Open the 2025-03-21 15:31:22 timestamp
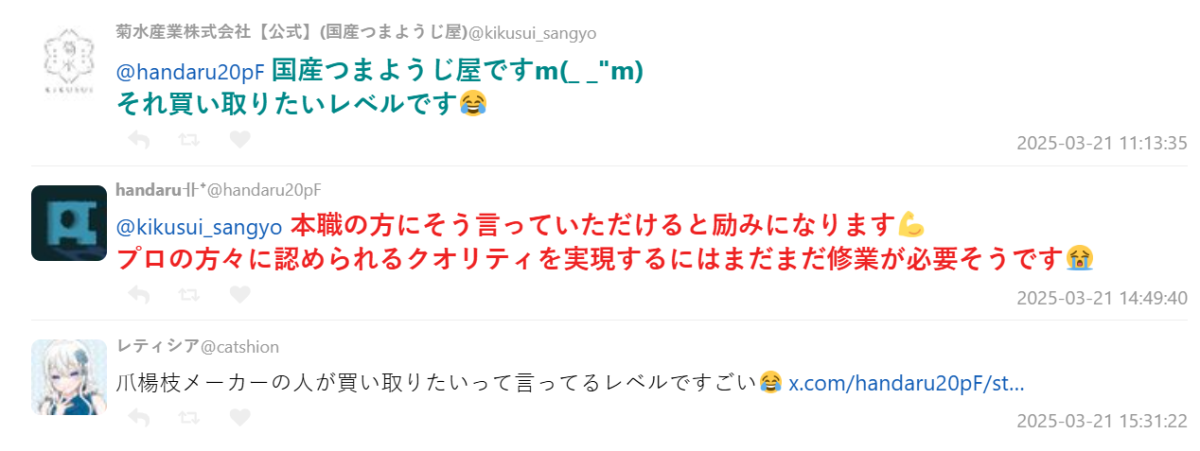Image resolution: width=1200 pixels, height=451 pixels. (x=1101, y=421)
